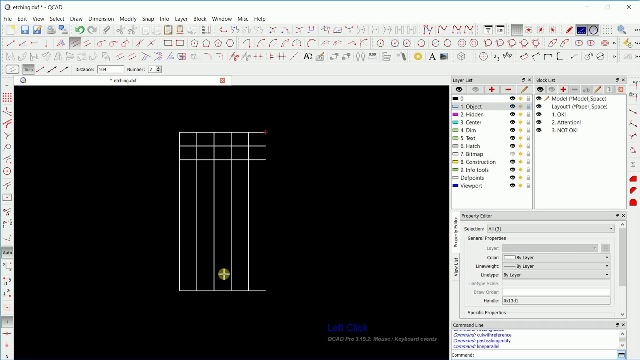Open the Dimension menu

tap(101, 19)
